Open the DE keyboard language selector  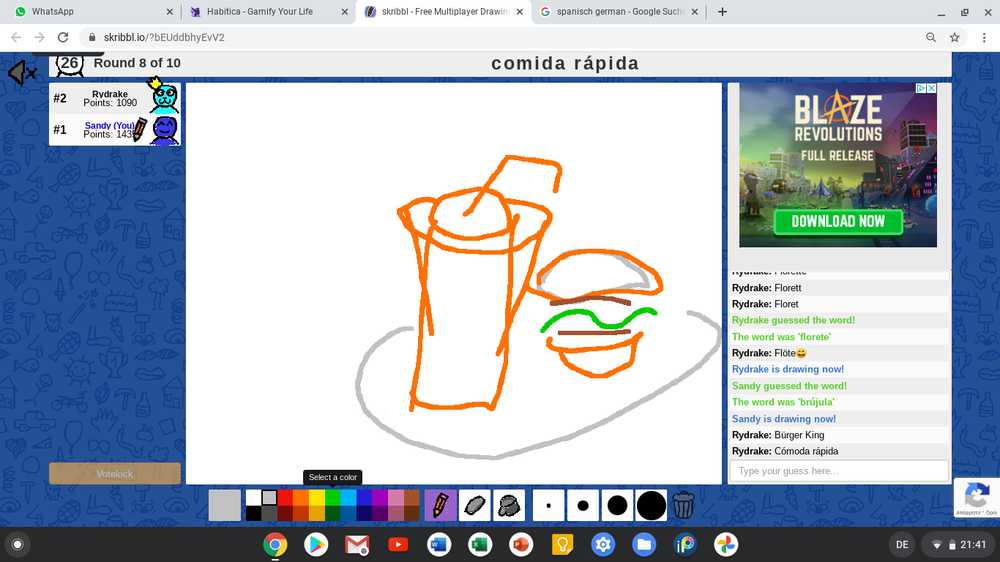(902, 544)
